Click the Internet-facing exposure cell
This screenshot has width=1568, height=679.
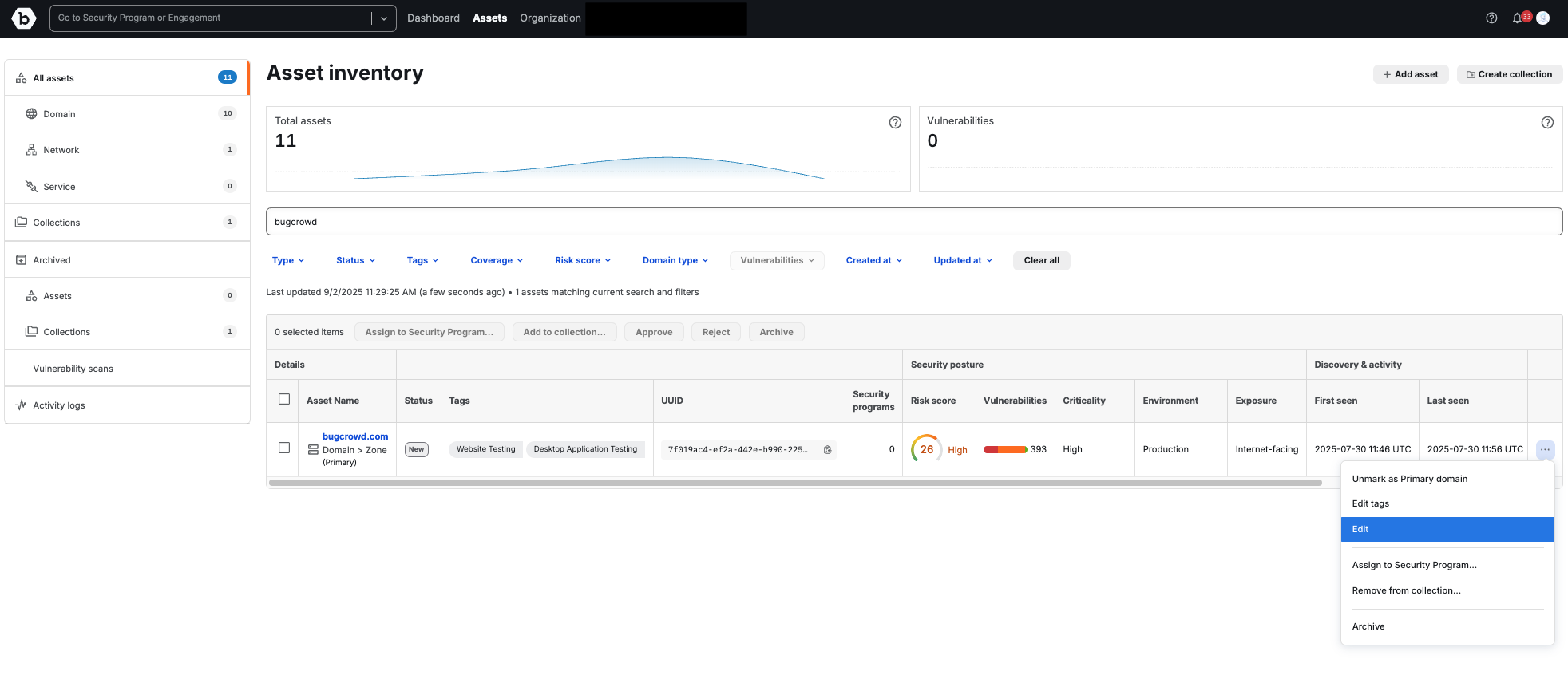click(x=1267, y=449)
